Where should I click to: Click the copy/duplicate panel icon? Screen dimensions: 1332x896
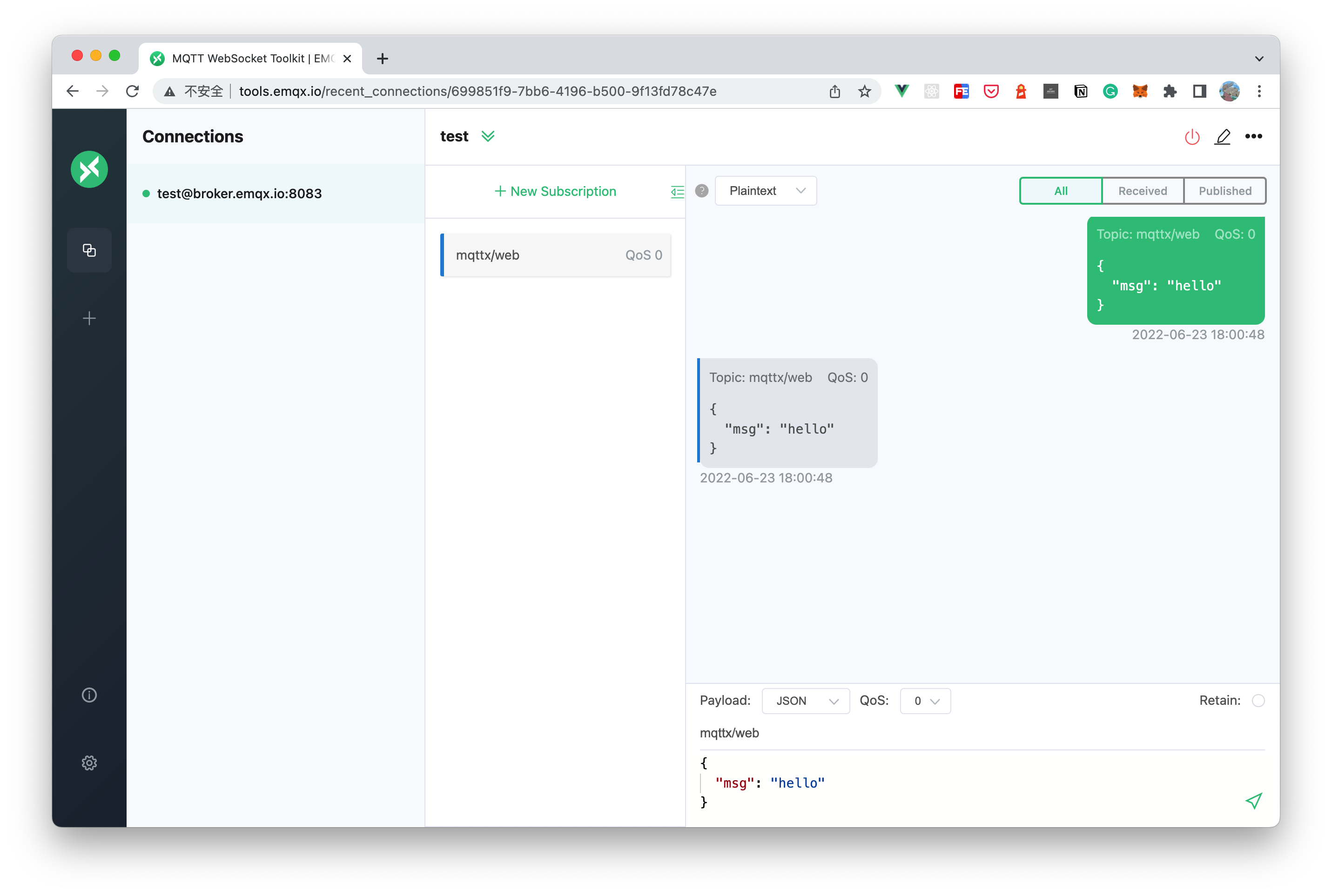pyautogui.click(x=89, y=250)
